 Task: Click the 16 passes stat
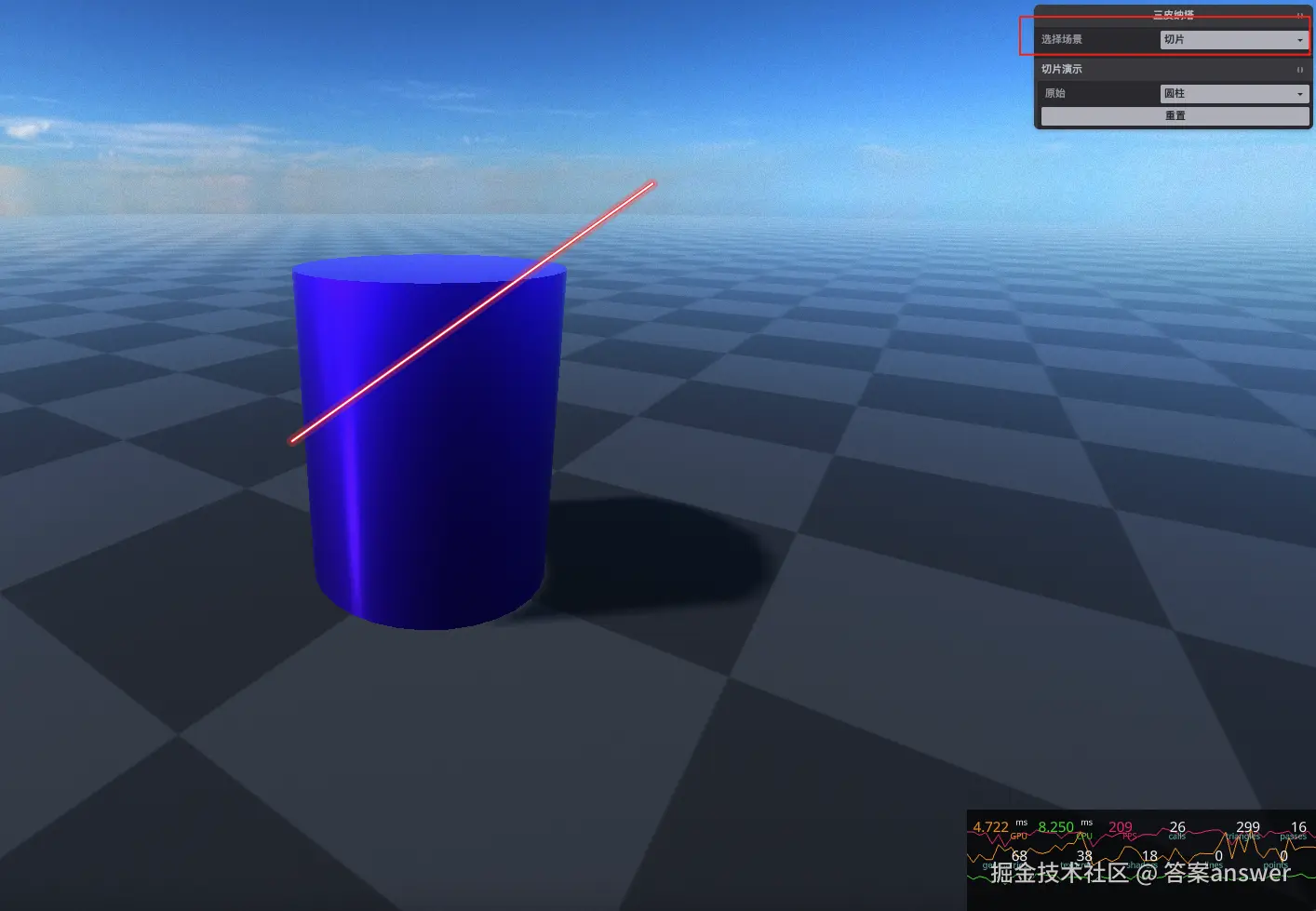click(1296, 828)
